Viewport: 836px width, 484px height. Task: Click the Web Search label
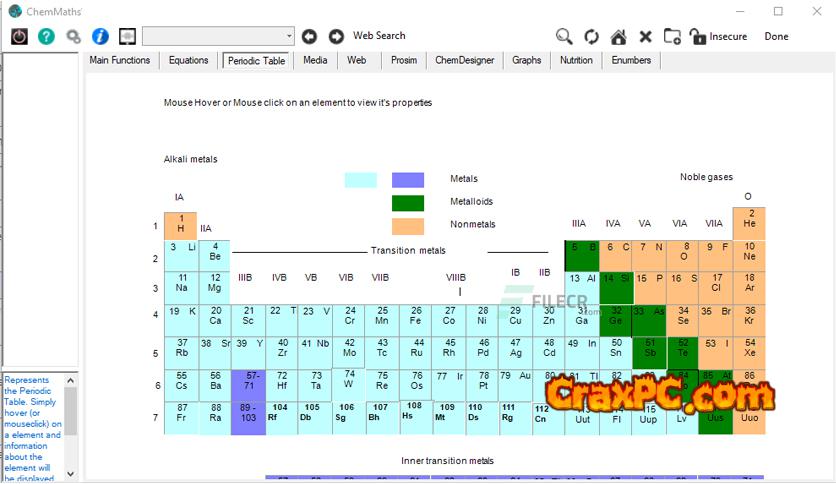(x=379, y=36)
